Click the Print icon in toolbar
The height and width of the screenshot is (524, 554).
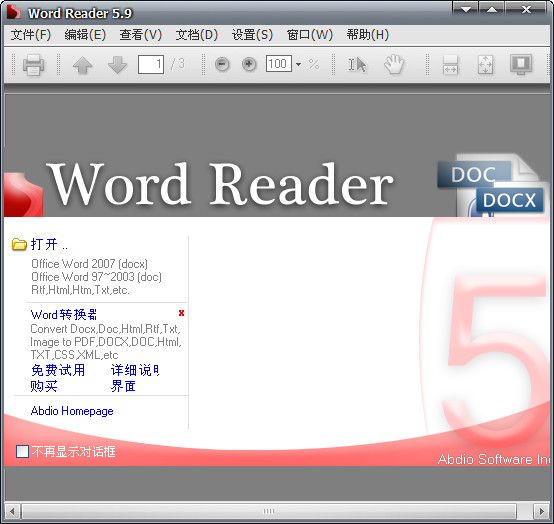(34, 64)
